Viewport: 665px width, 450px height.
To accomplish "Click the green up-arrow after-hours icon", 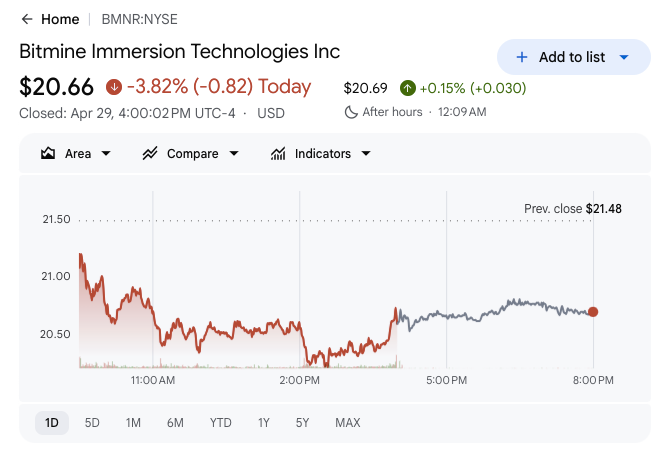I will tap(408, 88).
